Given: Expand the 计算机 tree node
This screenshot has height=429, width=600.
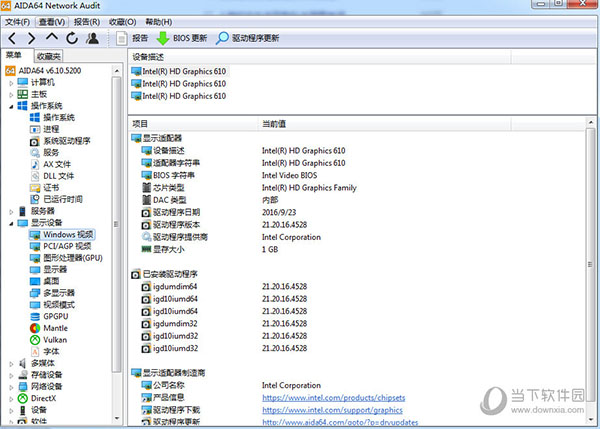Looking at the screenshot, I should 11,83.
